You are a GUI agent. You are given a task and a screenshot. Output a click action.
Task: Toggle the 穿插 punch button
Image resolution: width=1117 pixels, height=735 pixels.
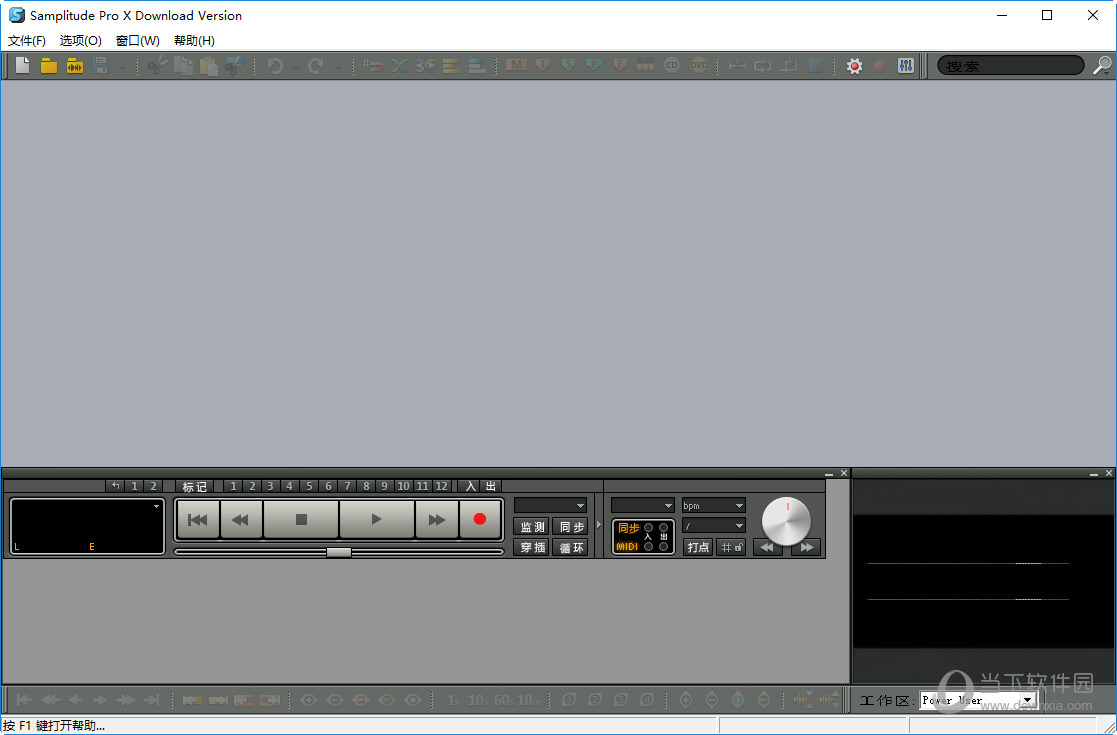(x=531, y=547)
